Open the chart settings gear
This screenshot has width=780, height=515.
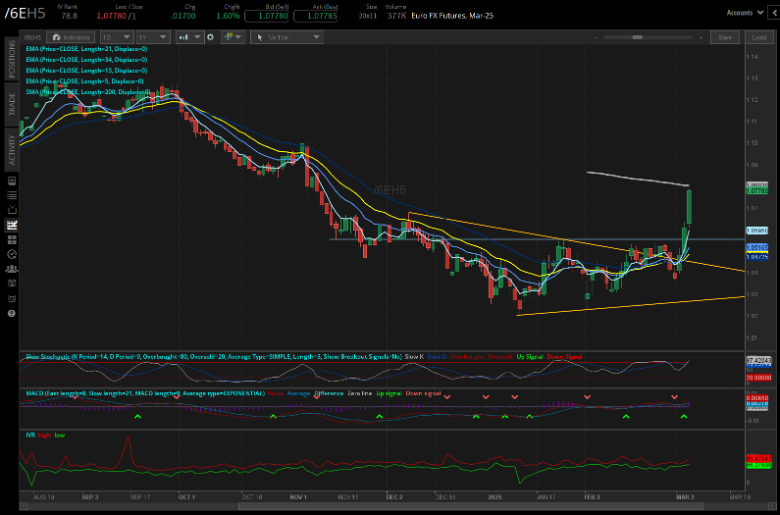point(210,37)
